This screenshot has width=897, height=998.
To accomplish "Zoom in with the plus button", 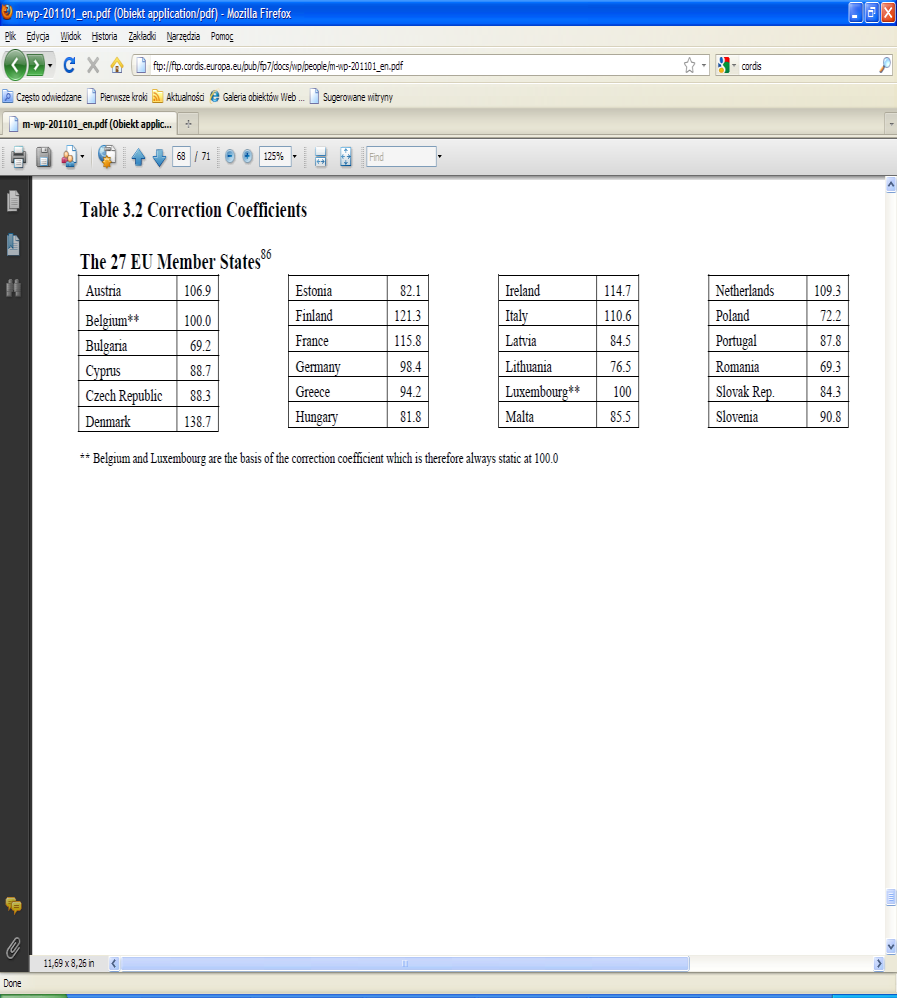I will click(248, 157).
